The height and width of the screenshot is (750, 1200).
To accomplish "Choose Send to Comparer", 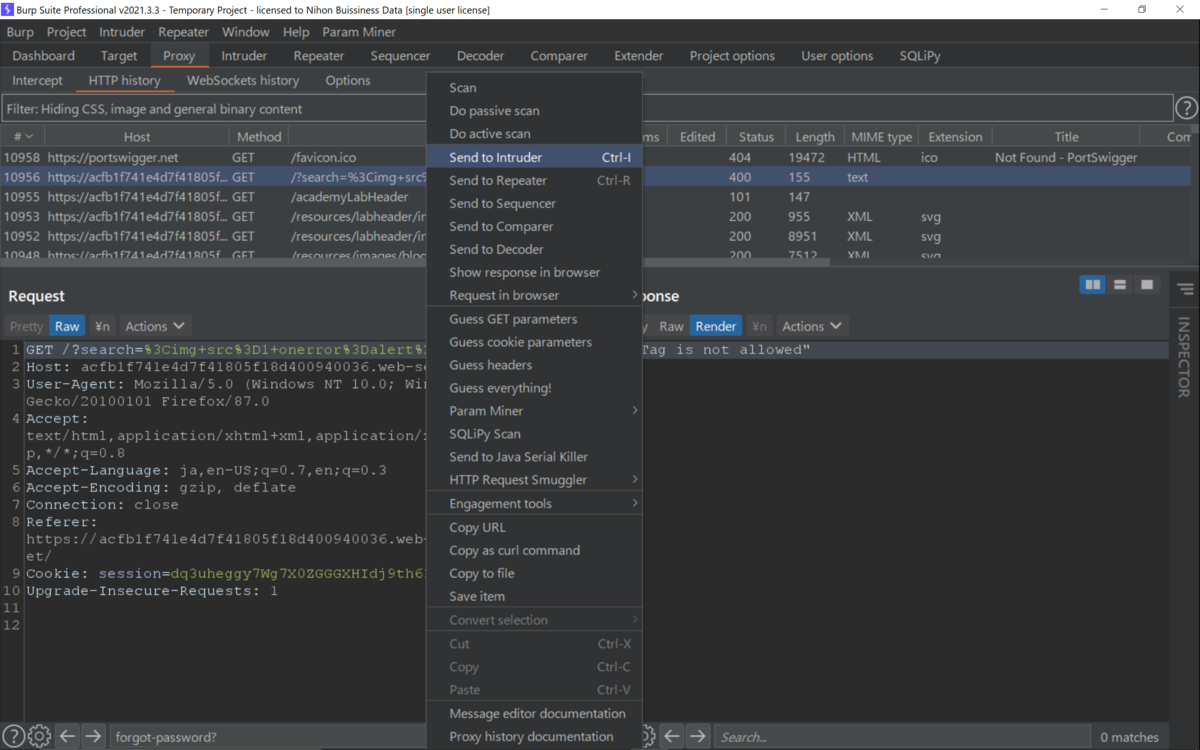I will click(x=534, y=226).
